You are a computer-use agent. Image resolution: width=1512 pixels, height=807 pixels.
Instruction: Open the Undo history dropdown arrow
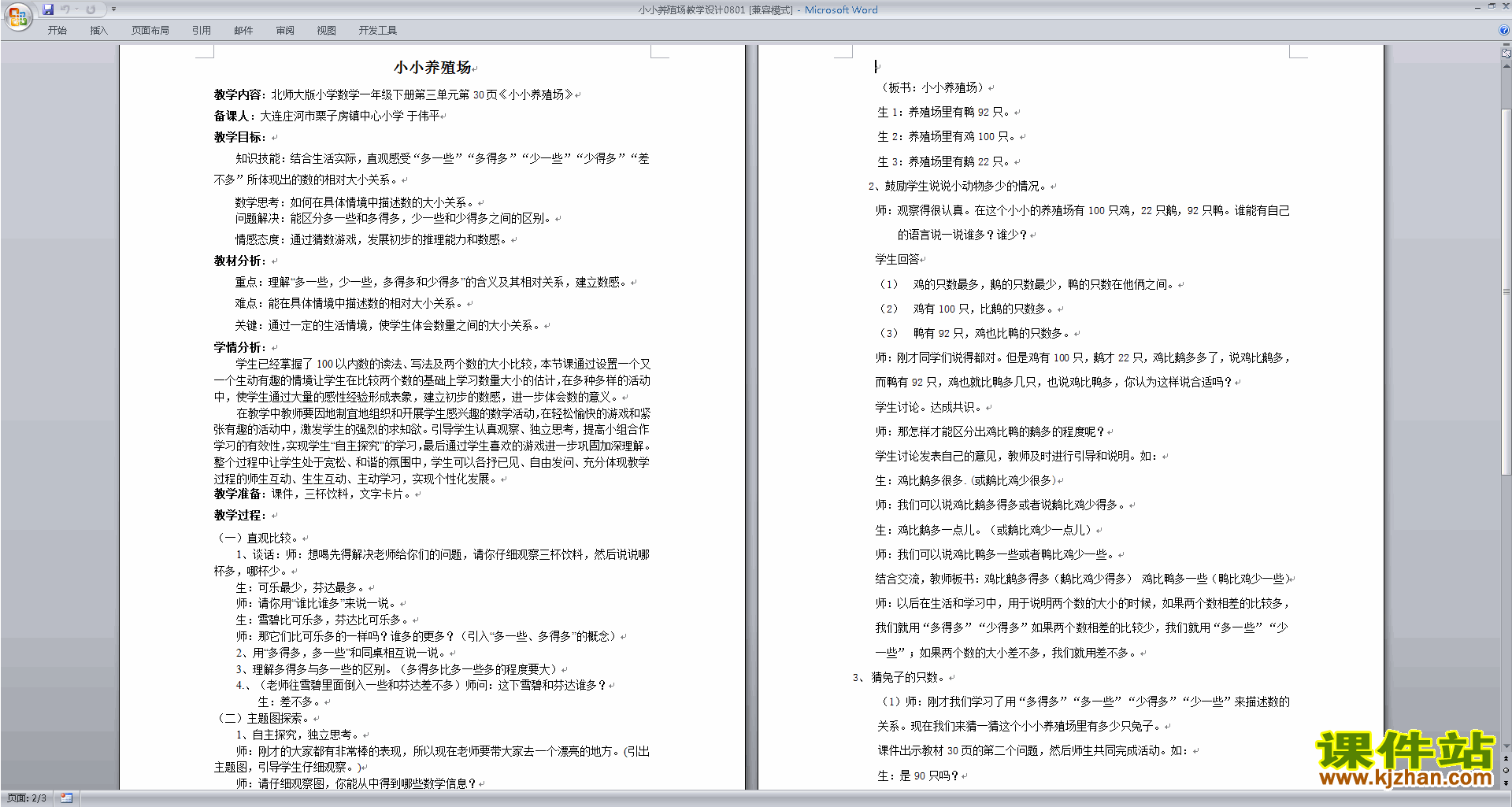click(76, 9)
